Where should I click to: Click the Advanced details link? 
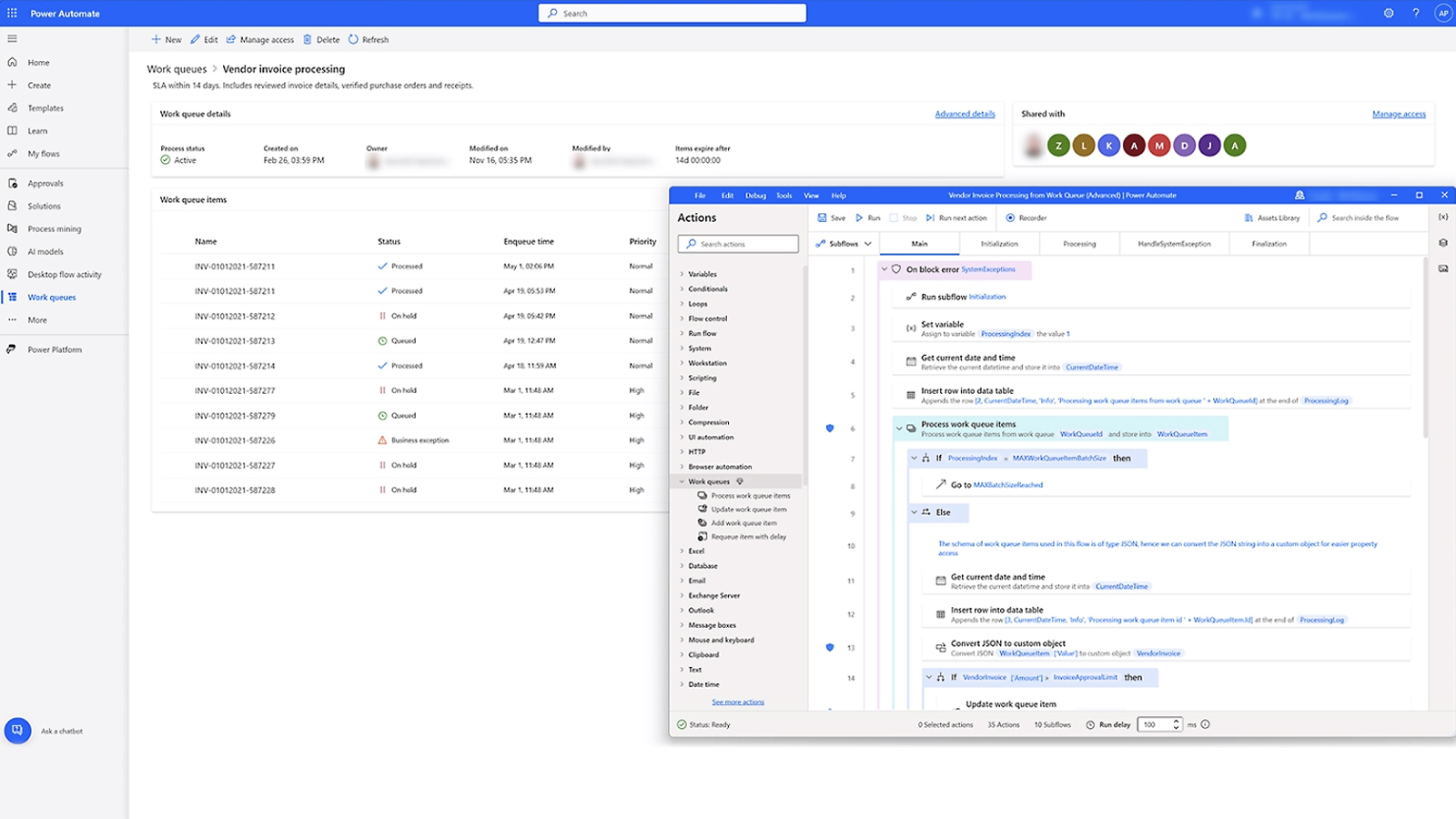[965, 114]
